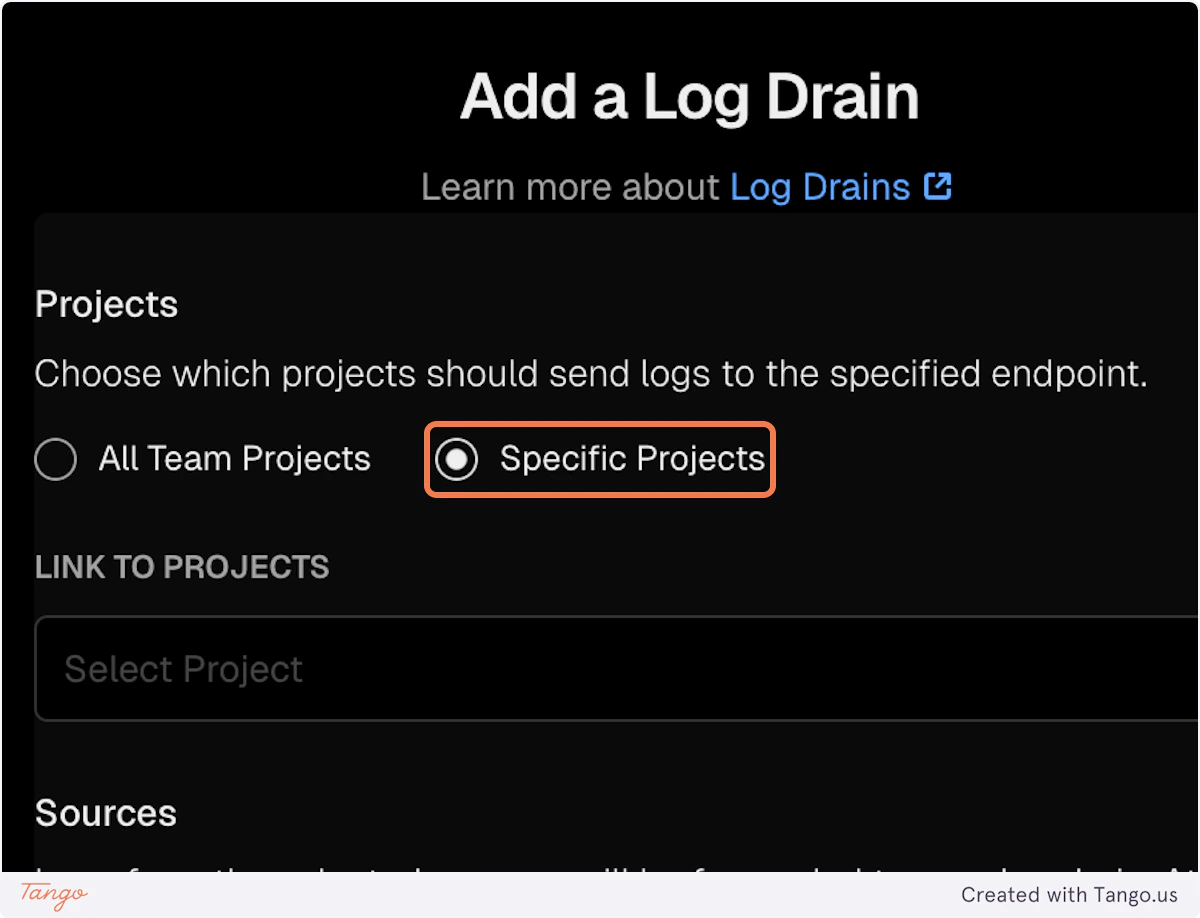Focus the Select Project input field
Viewport: 1200px width, 918px height.
click(400, 668)
